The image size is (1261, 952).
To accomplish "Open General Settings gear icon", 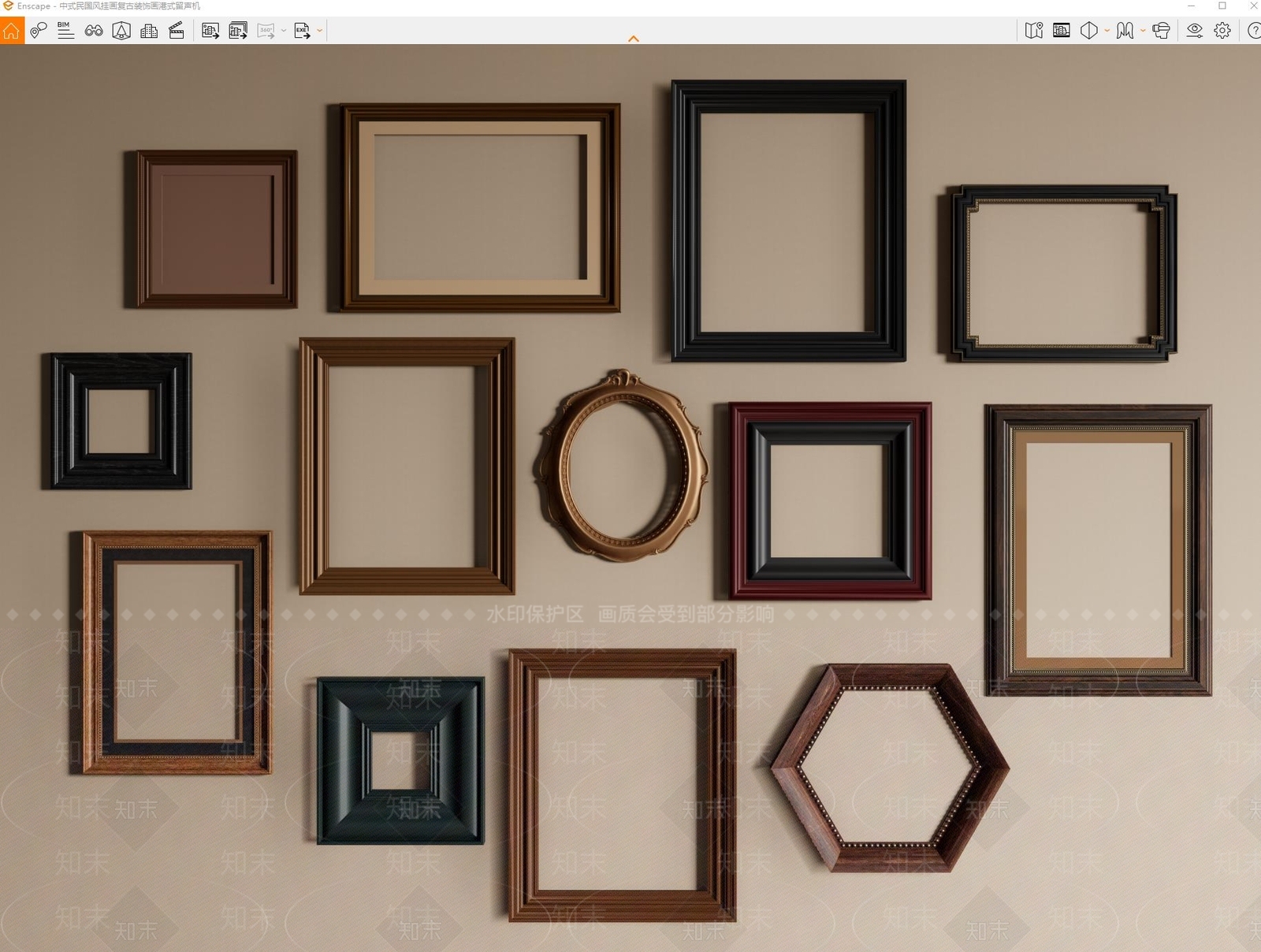I will 1222,31.
